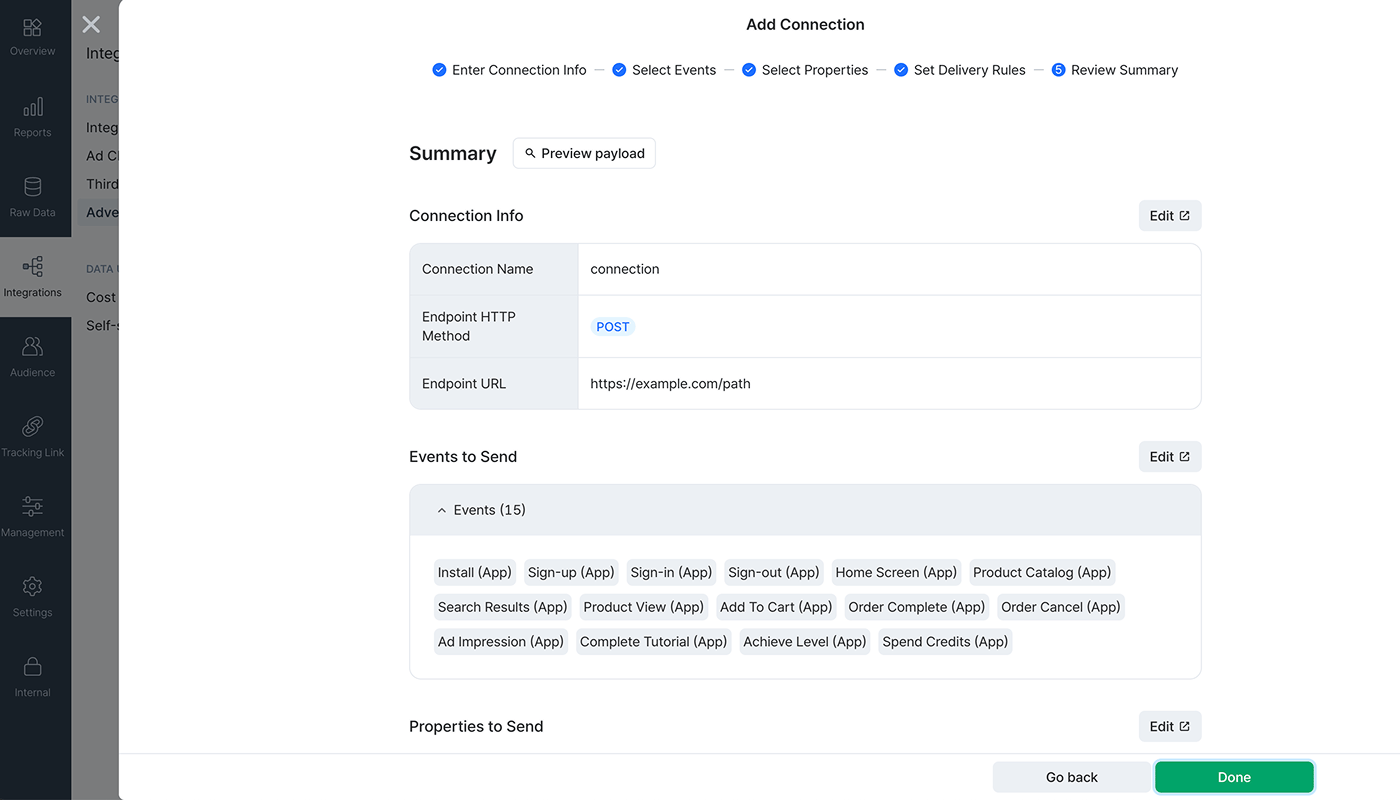Select the Raw Data database icon
The width and height of the screenshot is (1400, 800).
(x=32, y=187)
